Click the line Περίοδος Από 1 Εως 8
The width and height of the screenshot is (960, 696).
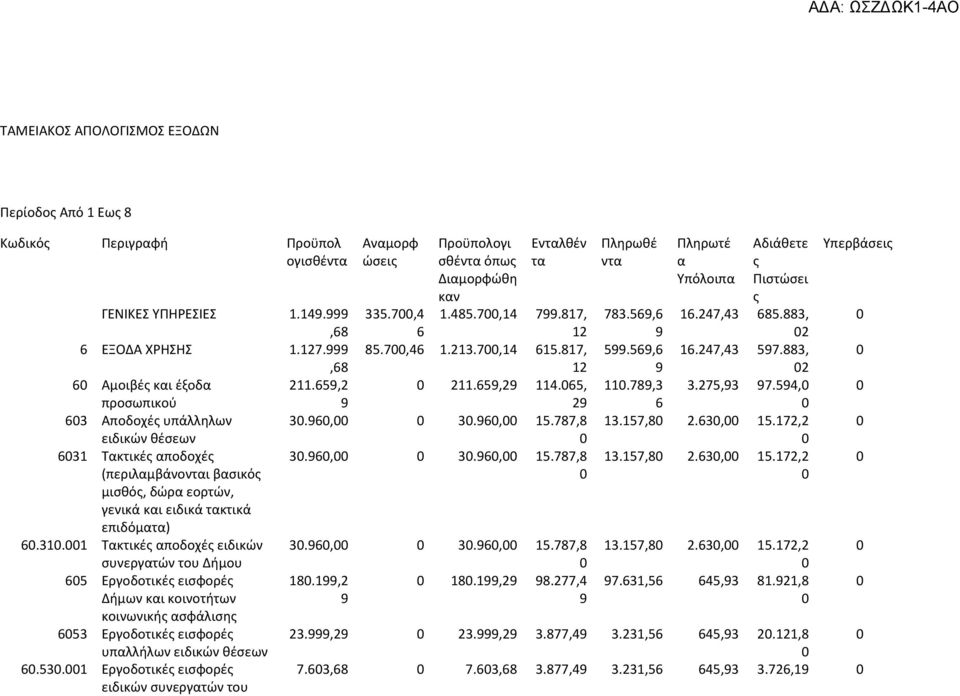[x=66, y=213]
